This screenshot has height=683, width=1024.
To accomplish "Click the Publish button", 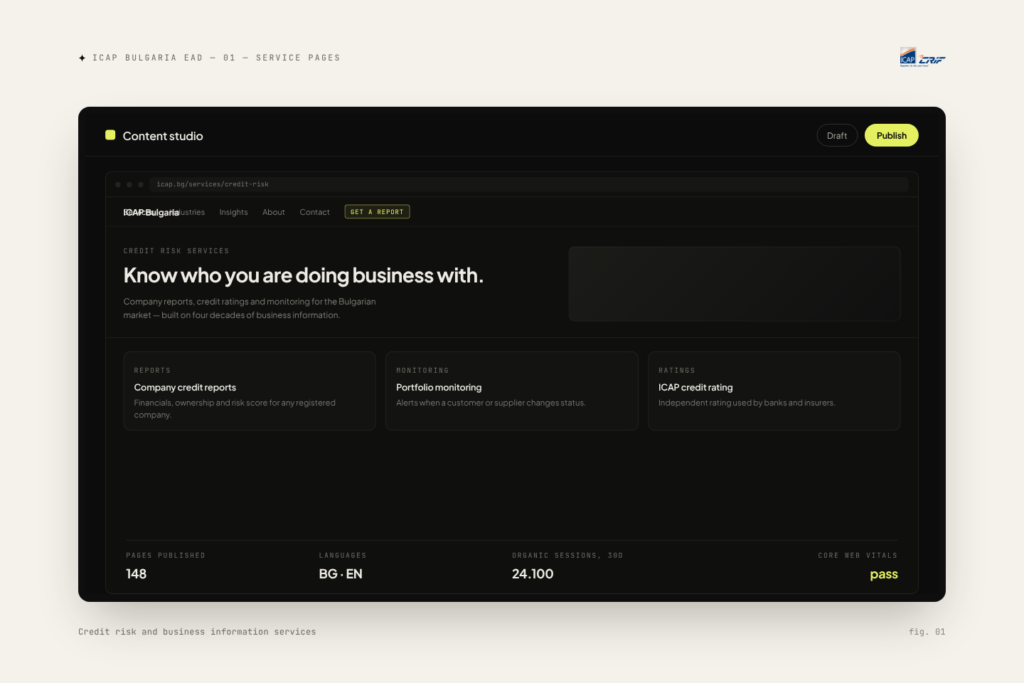I will pos(891,135).
